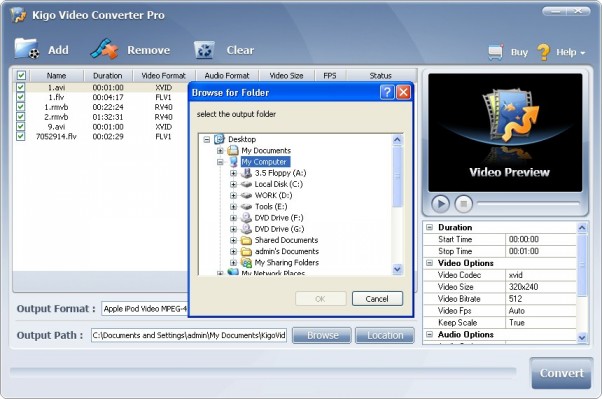Click the Add text label
602x399 pixels.
[58, 50]
